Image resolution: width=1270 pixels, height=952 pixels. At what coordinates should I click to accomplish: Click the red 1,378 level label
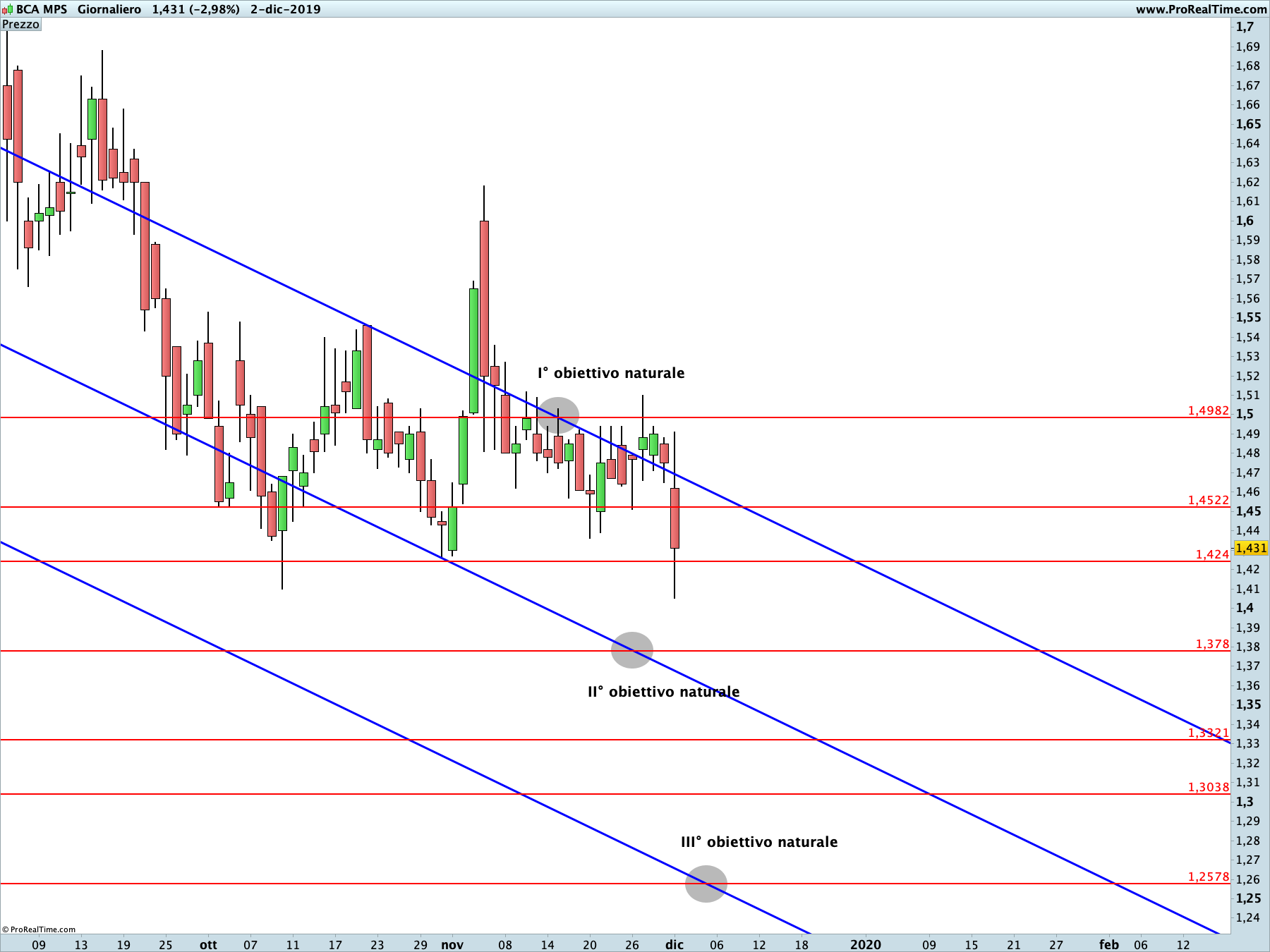tap(1213, 644)
